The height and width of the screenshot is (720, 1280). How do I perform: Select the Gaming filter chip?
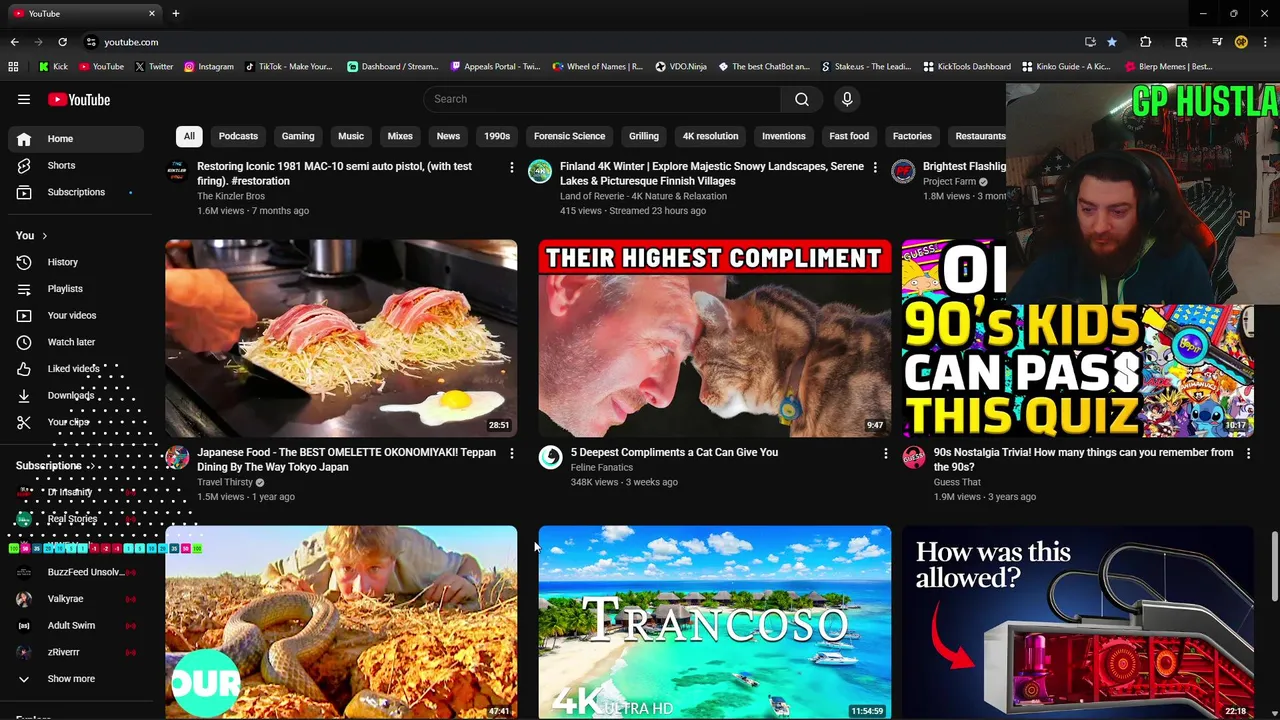click(x=298, y=136)
